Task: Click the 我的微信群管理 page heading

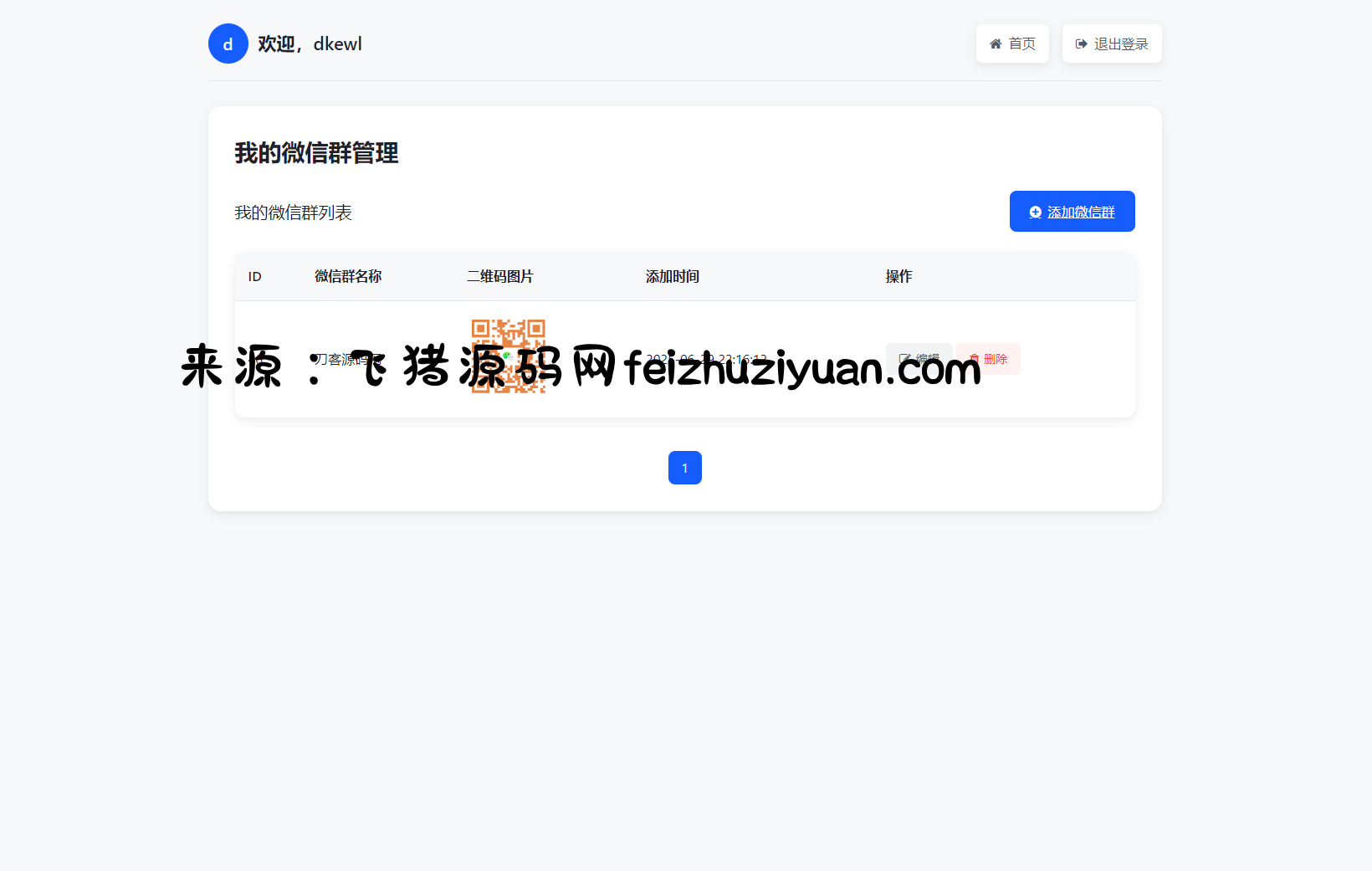Action: pyautogui.click(x=316, y=153)
